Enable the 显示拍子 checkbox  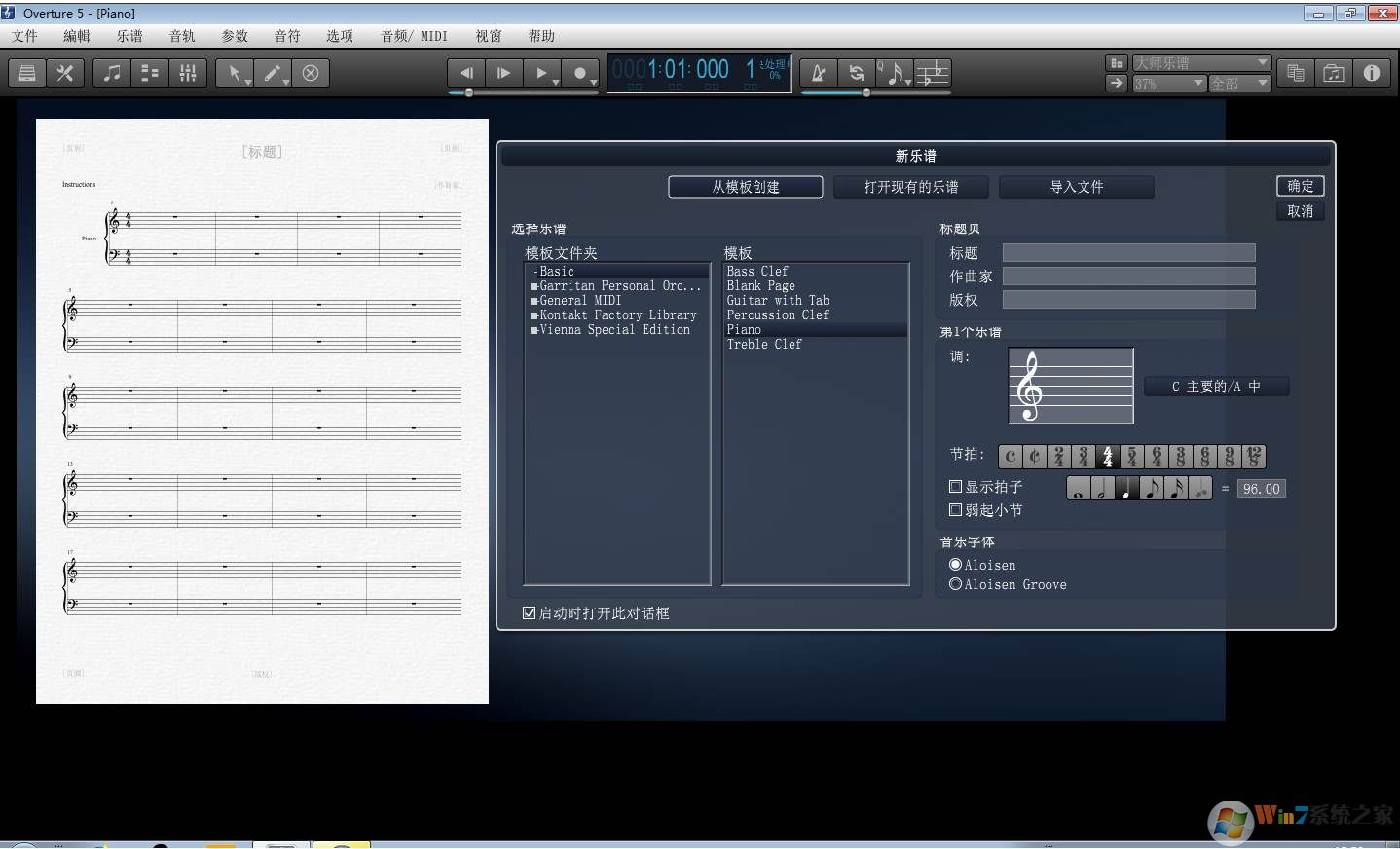[x=956, y=487]
